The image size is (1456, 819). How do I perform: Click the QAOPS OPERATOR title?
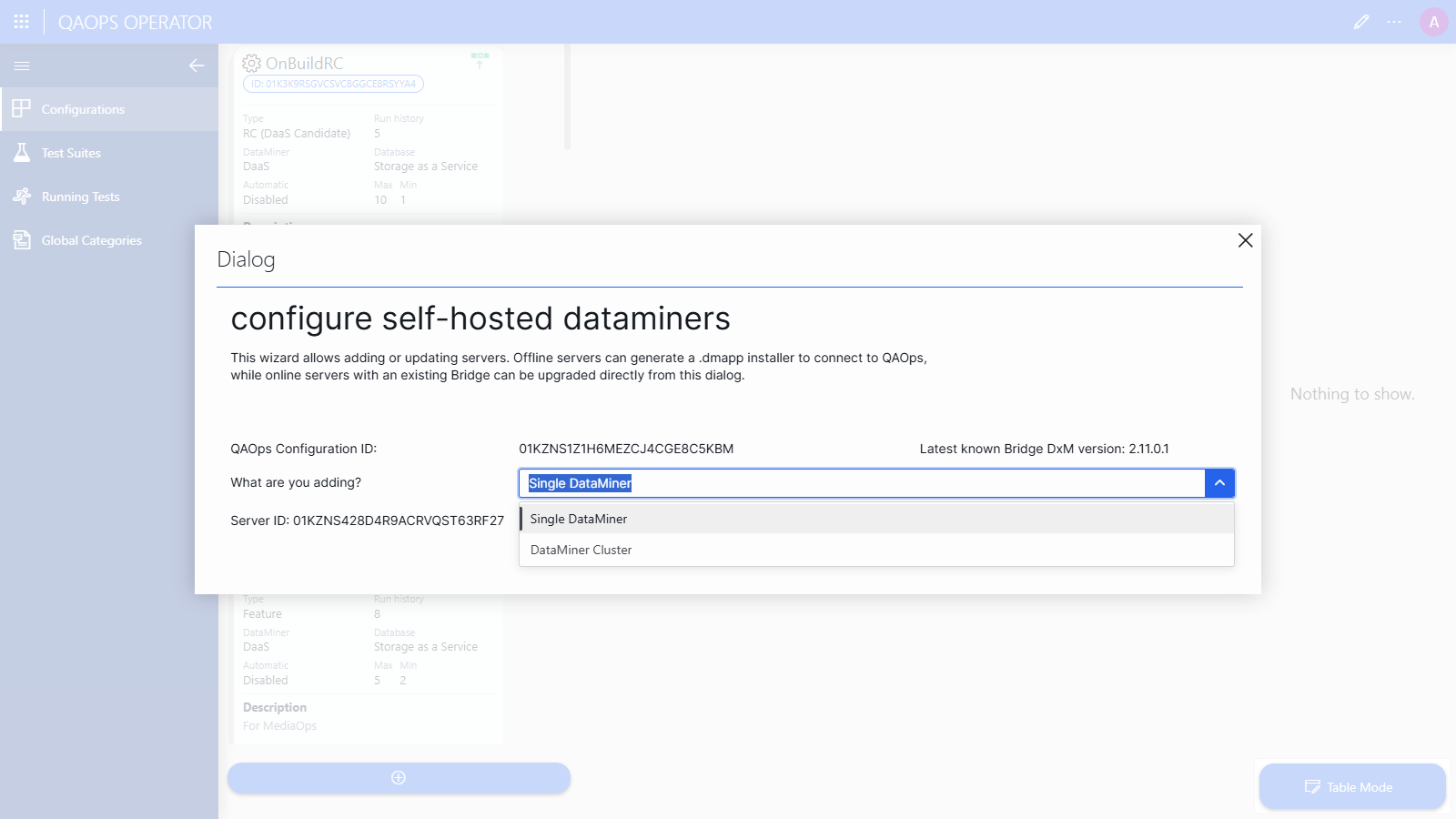pos(136,23)
